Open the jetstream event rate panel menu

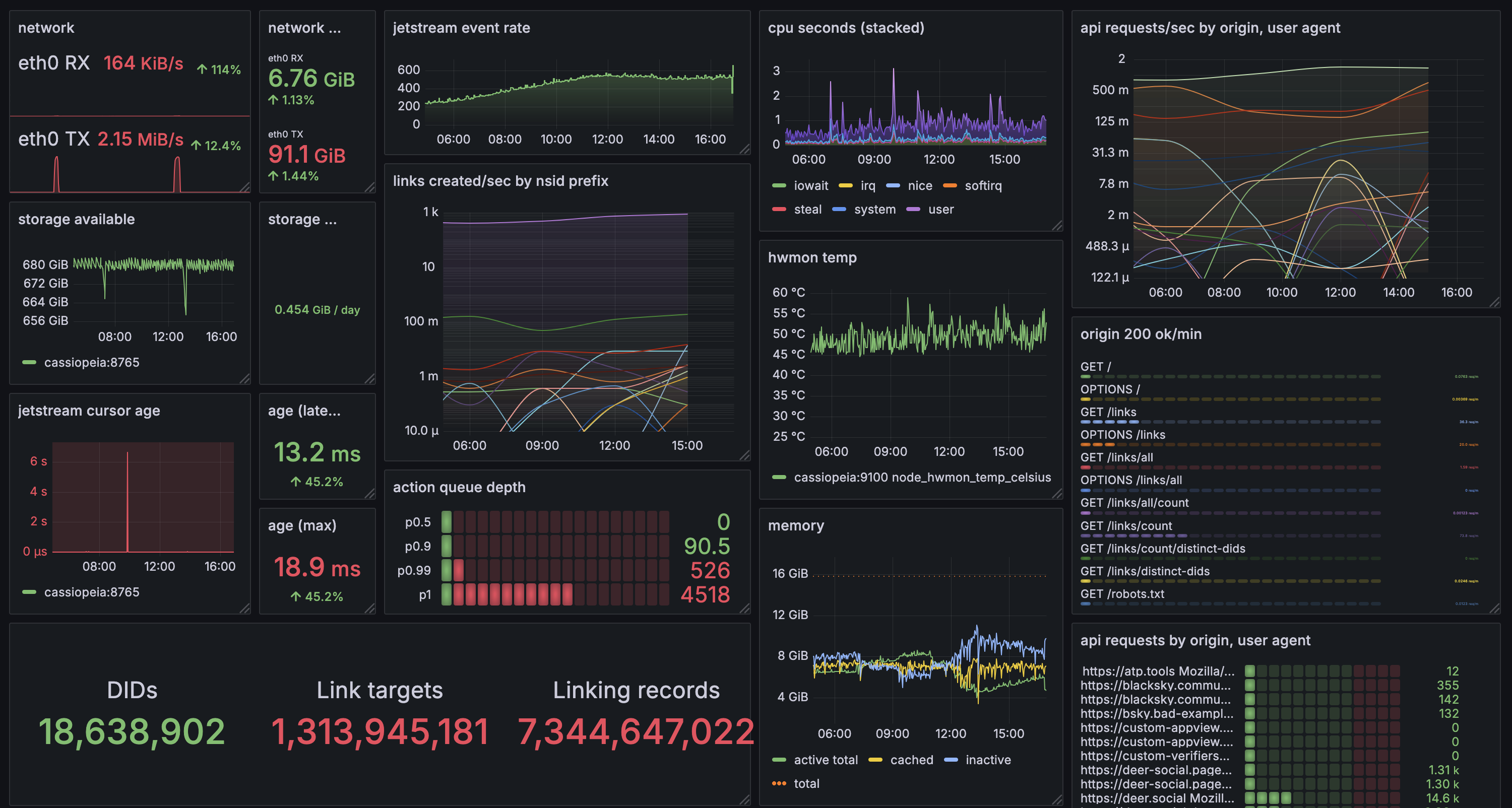tap(461, 28)
